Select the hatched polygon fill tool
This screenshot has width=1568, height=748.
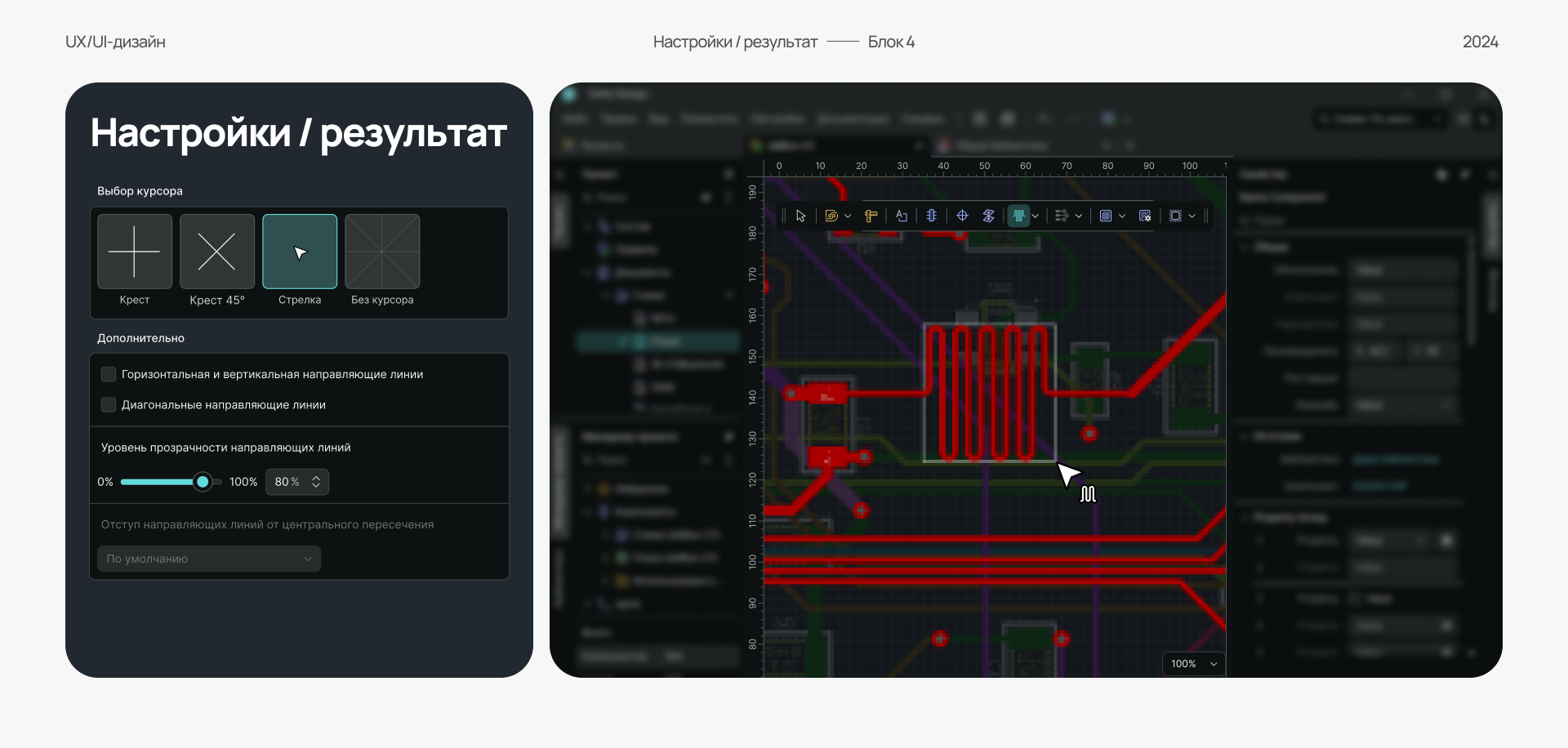[x=1106, y=216]
